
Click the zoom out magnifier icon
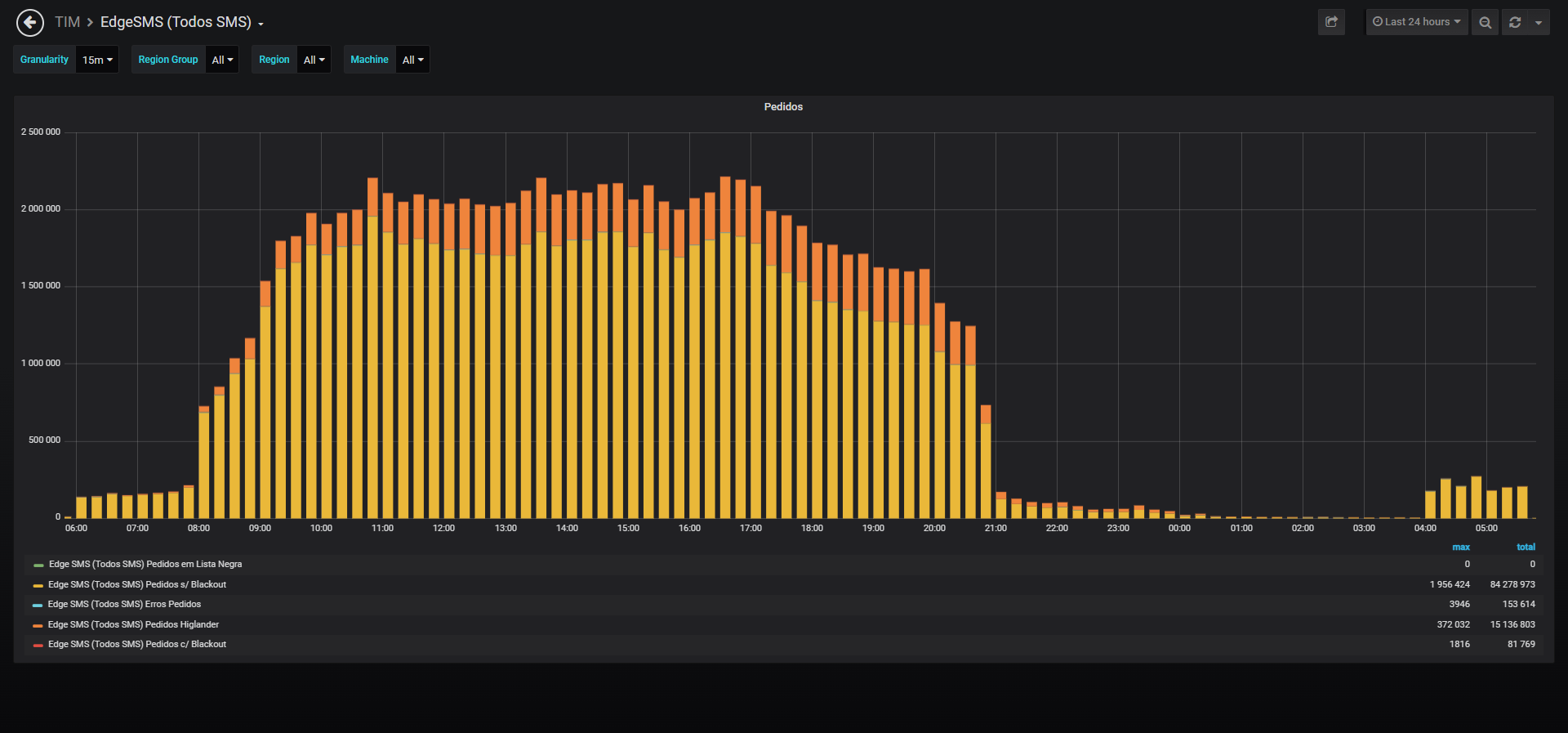[1485, 22]
